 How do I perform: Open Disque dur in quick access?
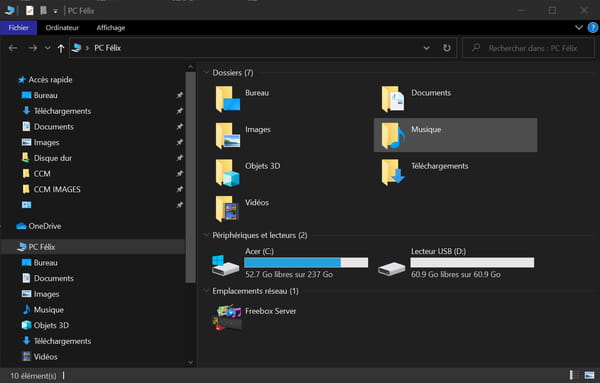coord(53,158)
